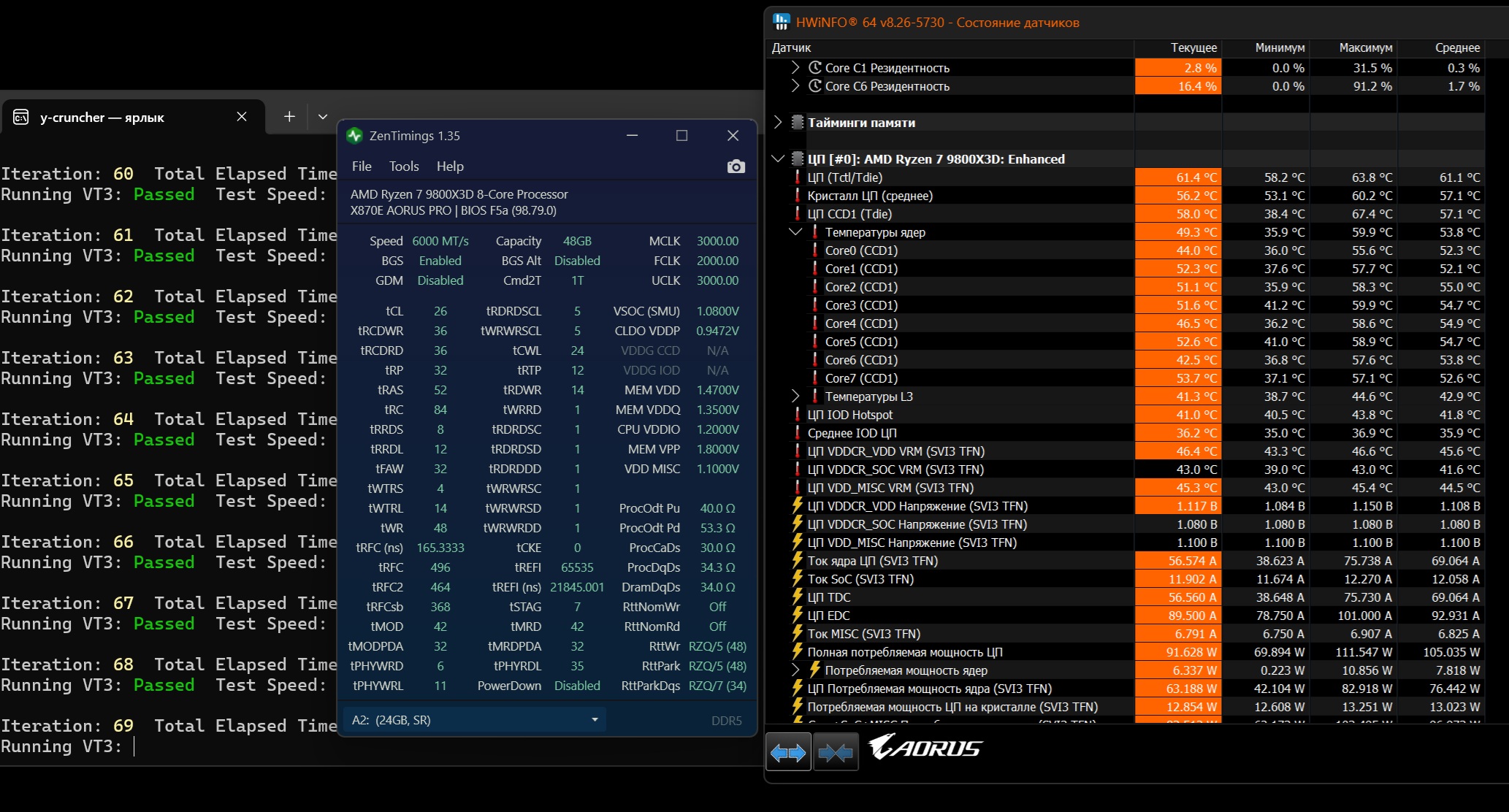Click the ZenTimings screenshot camera icon
1509x812 pixels.
736,166
